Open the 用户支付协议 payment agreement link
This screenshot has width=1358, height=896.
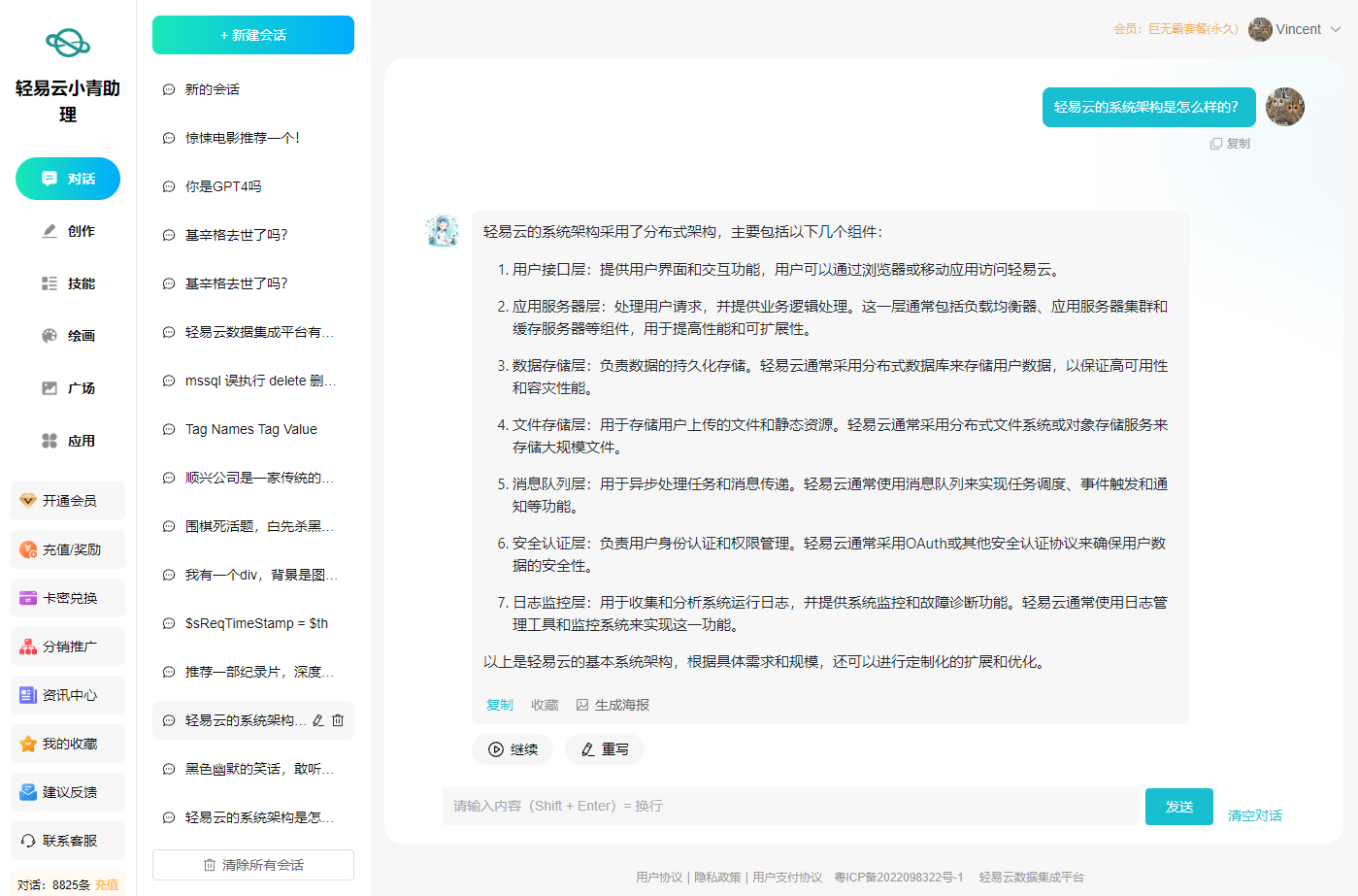[787, 877]
